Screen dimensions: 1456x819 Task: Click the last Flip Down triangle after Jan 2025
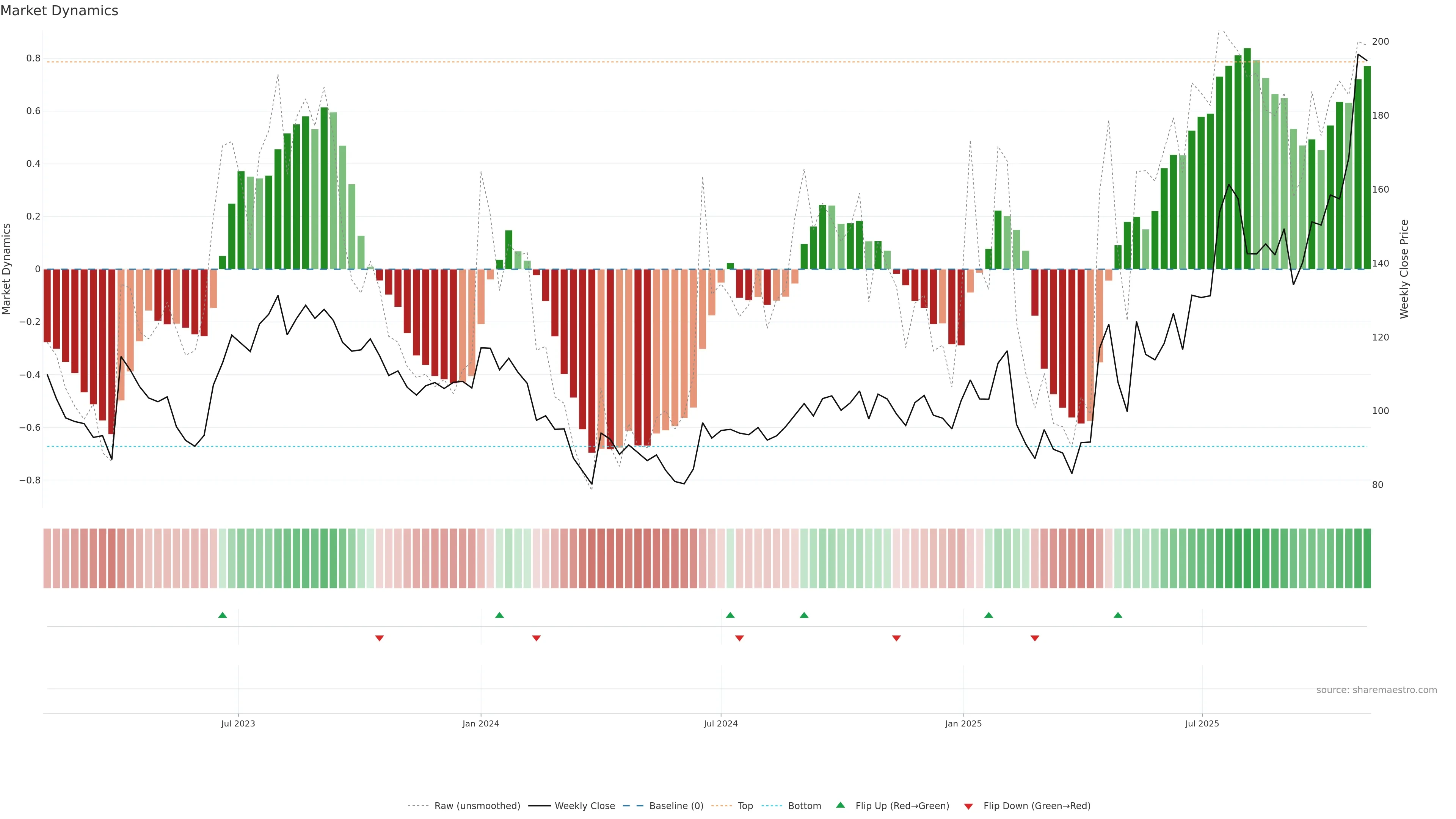(x=1034, y=638)
